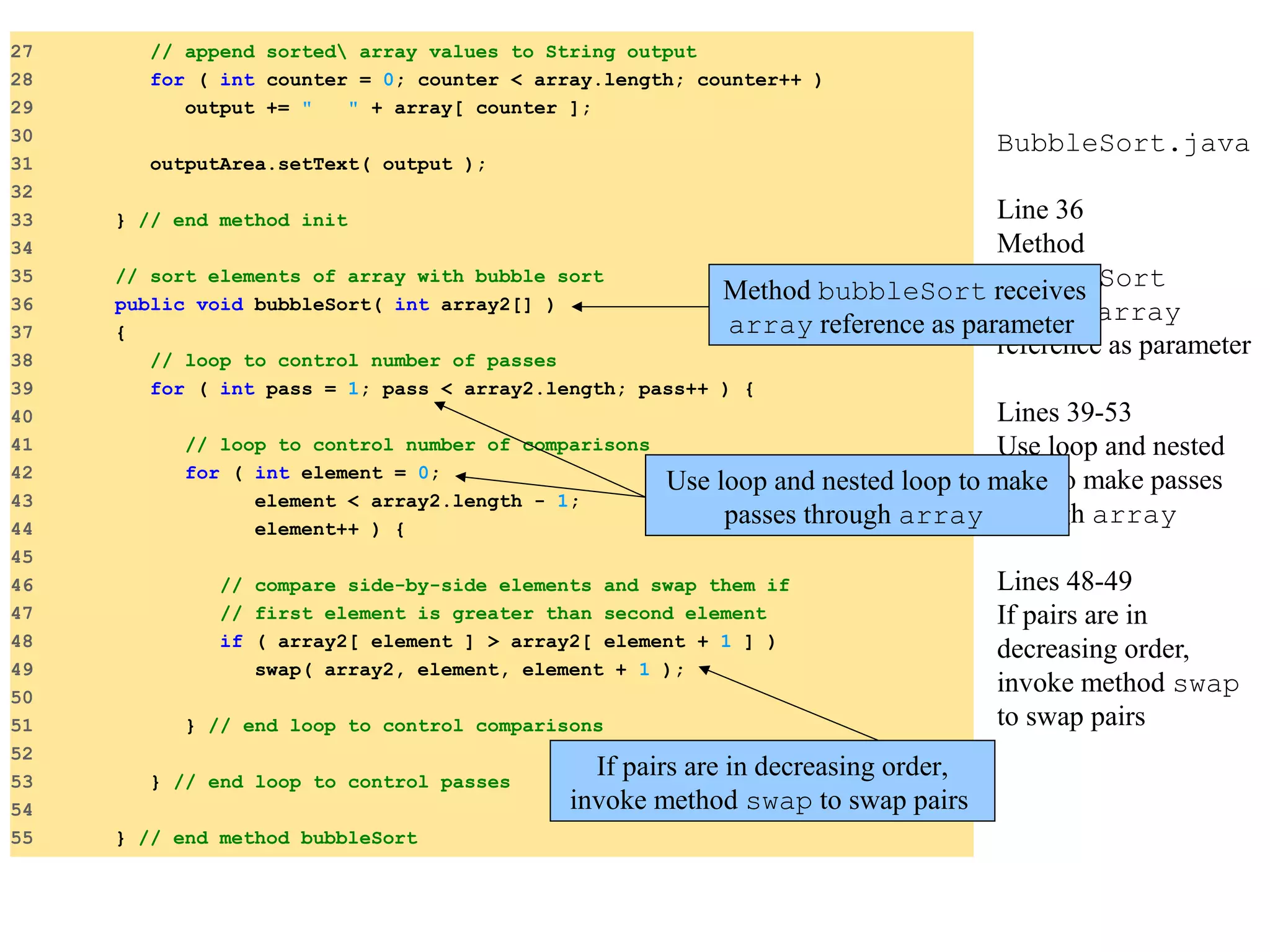
Task: Click line number 39
Action: point(22,389)
